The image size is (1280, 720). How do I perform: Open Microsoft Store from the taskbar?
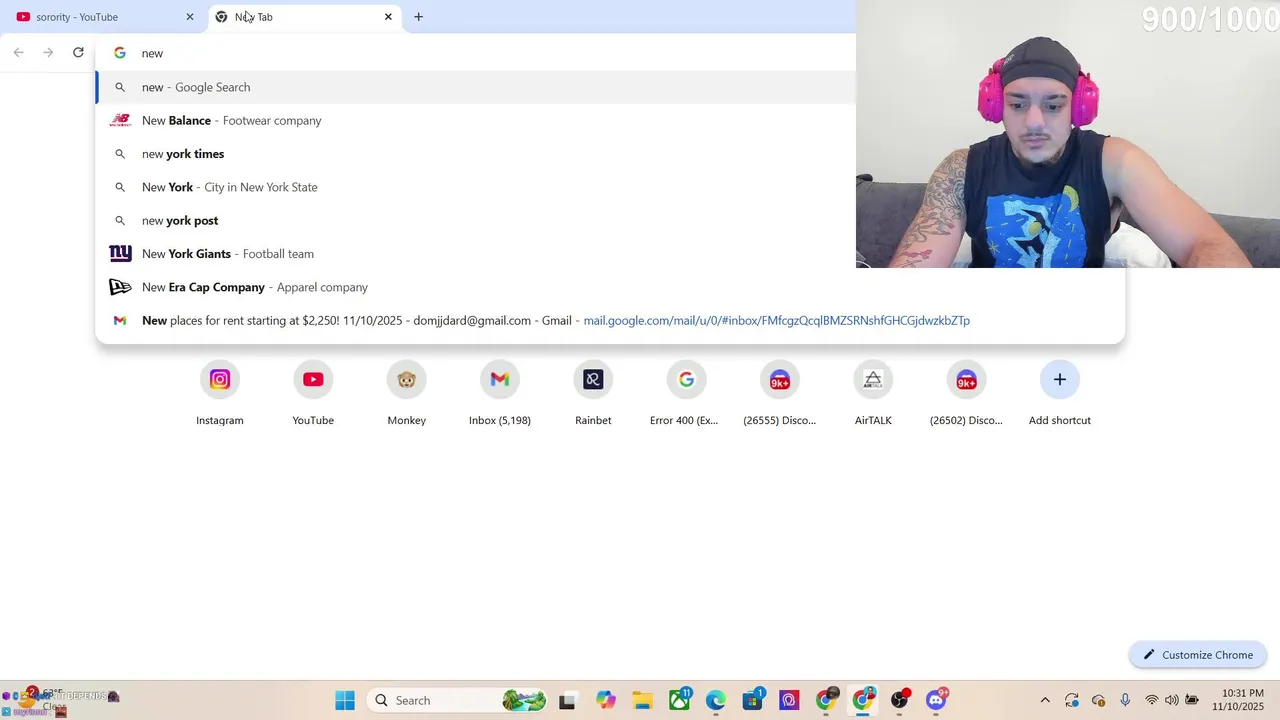(x=753, y=699)
